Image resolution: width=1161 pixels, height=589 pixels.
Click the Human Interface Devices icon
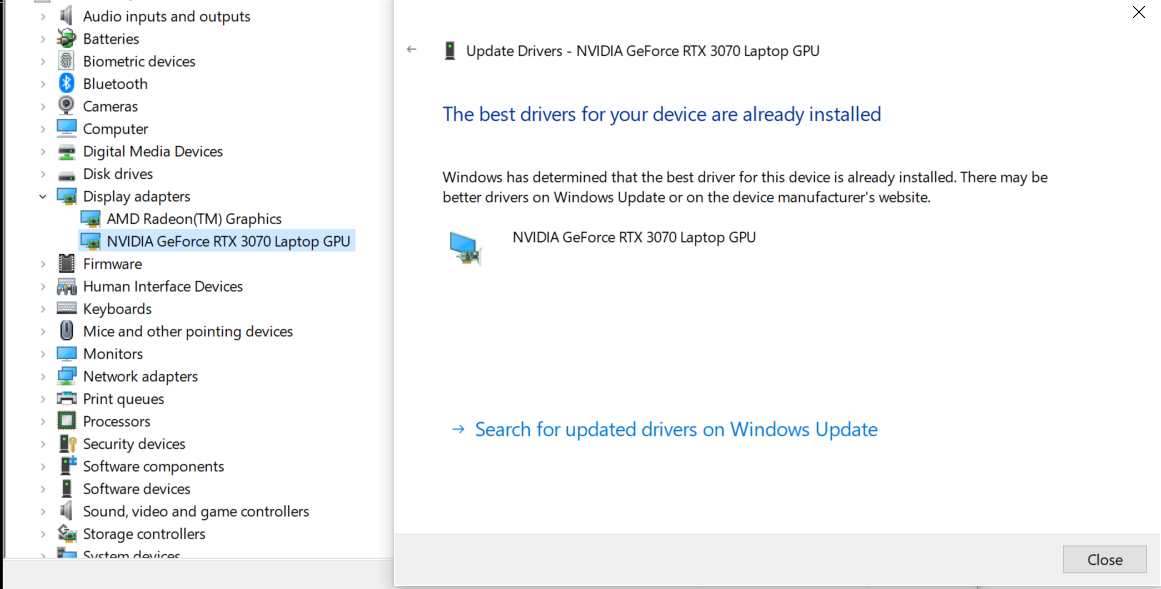coord(67,286)
